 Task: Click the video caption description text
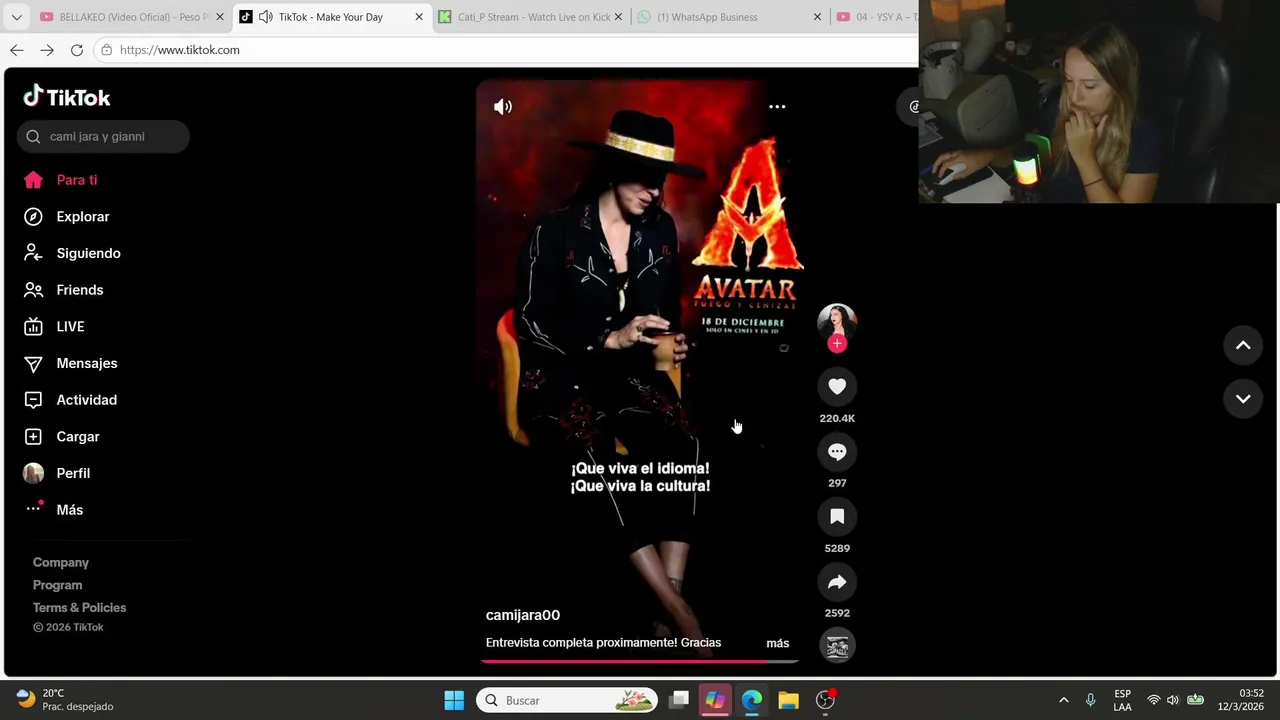pos(603,643)
